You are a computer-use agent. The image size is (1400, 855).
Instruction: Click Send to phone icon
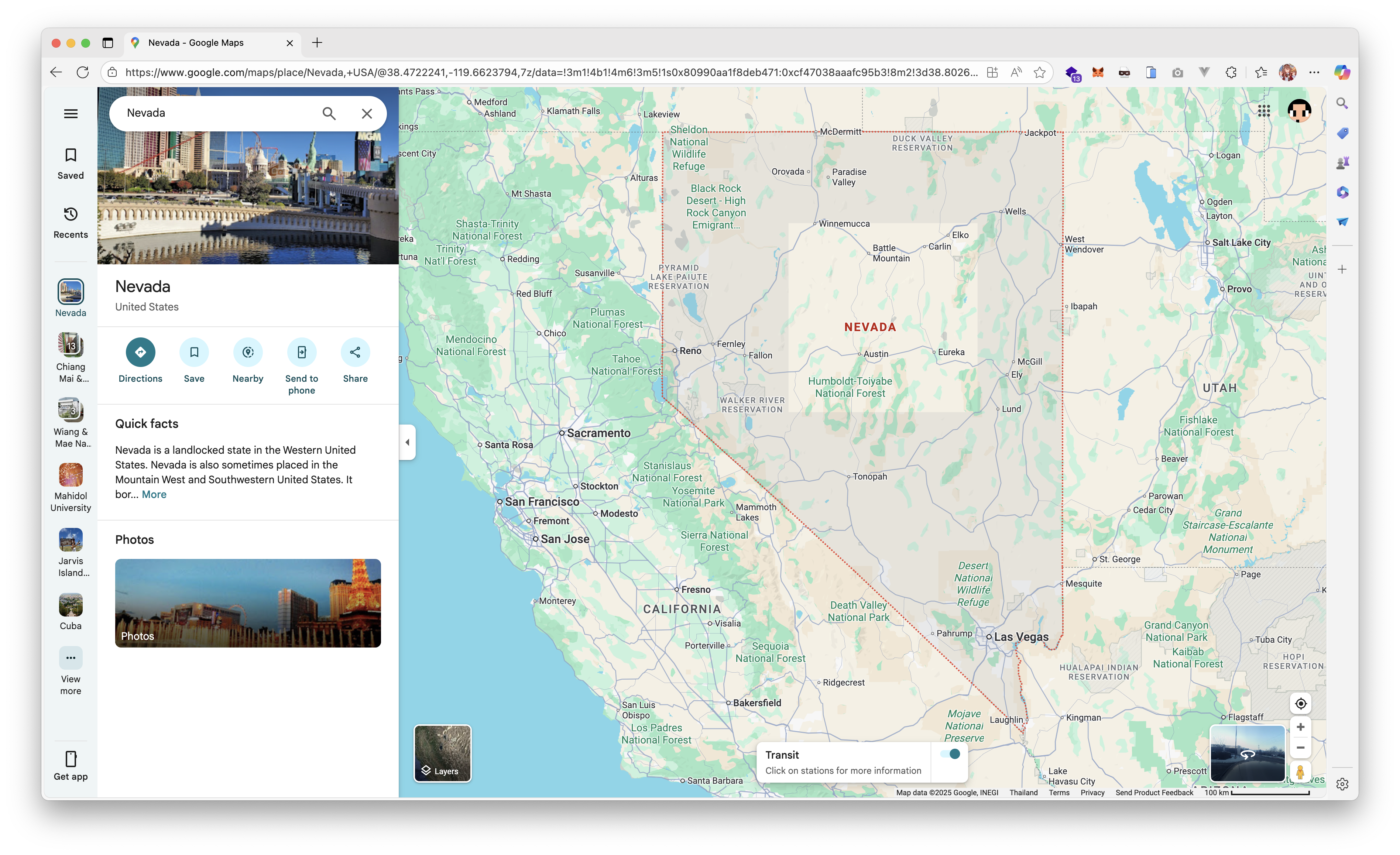(302, 352)
